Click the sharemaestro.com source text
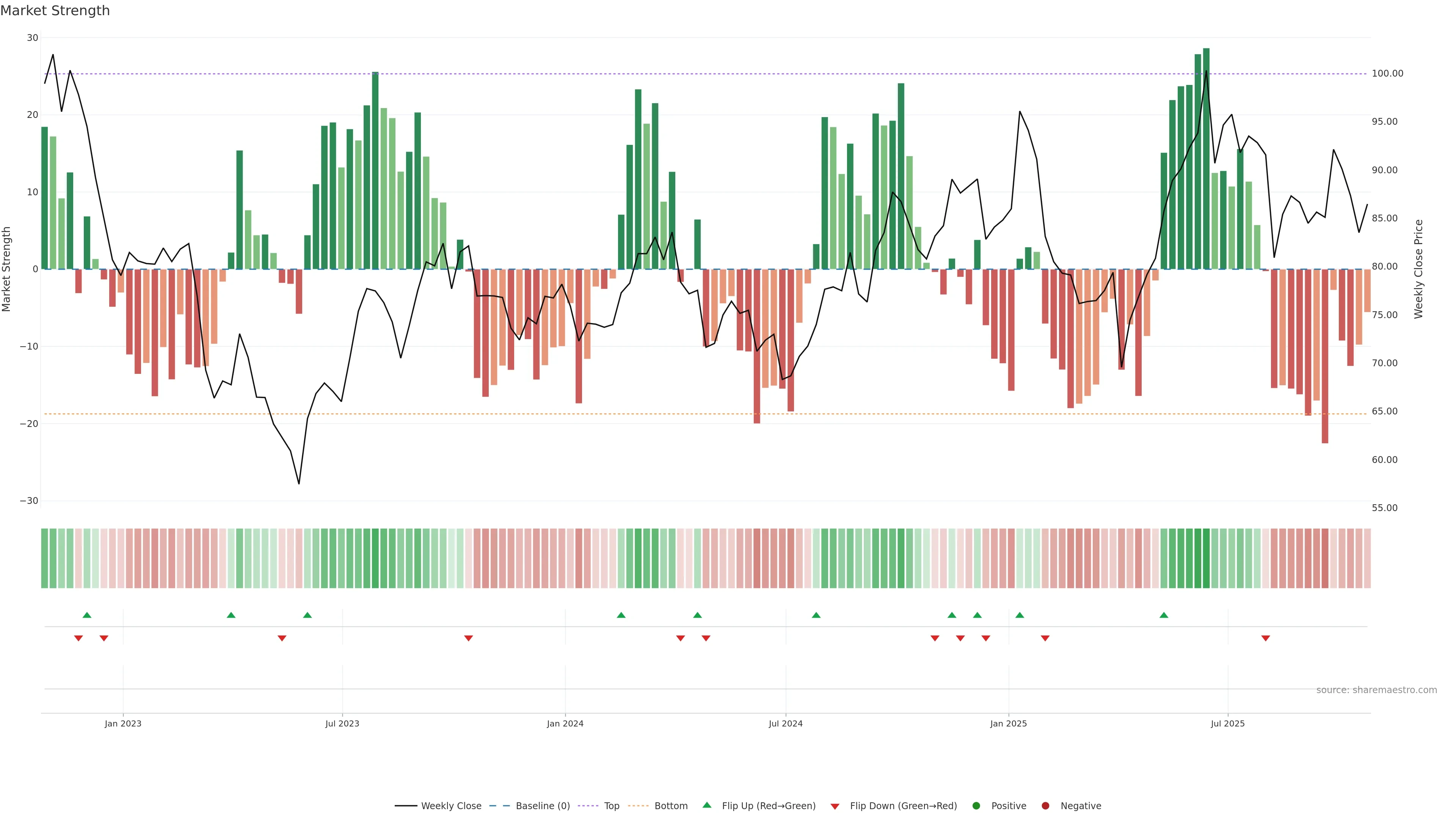 tap(1376, 690)
